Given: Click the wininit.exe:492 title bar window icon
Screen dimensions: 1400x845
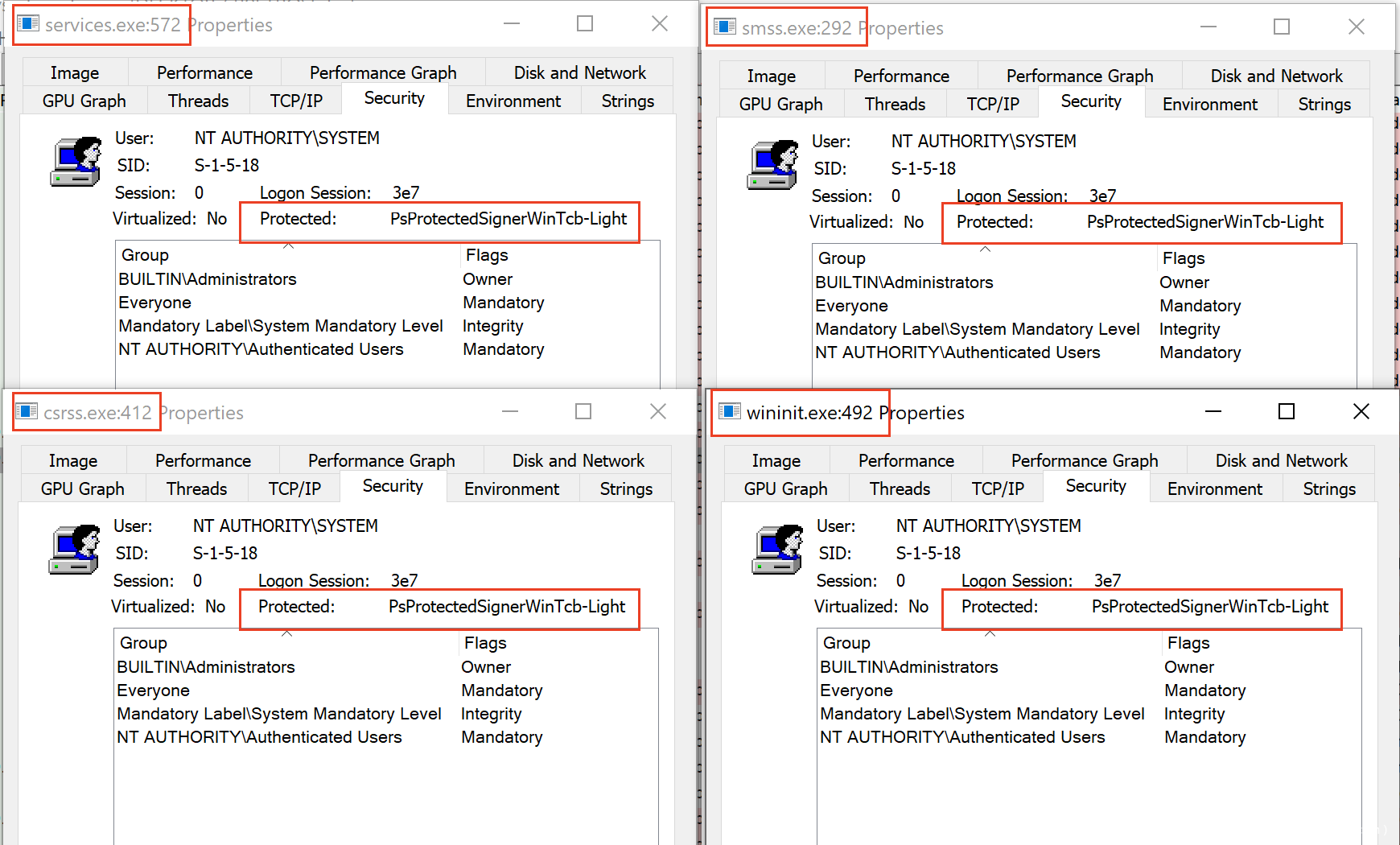Looking at the screenshot, I should pos(731,411).
